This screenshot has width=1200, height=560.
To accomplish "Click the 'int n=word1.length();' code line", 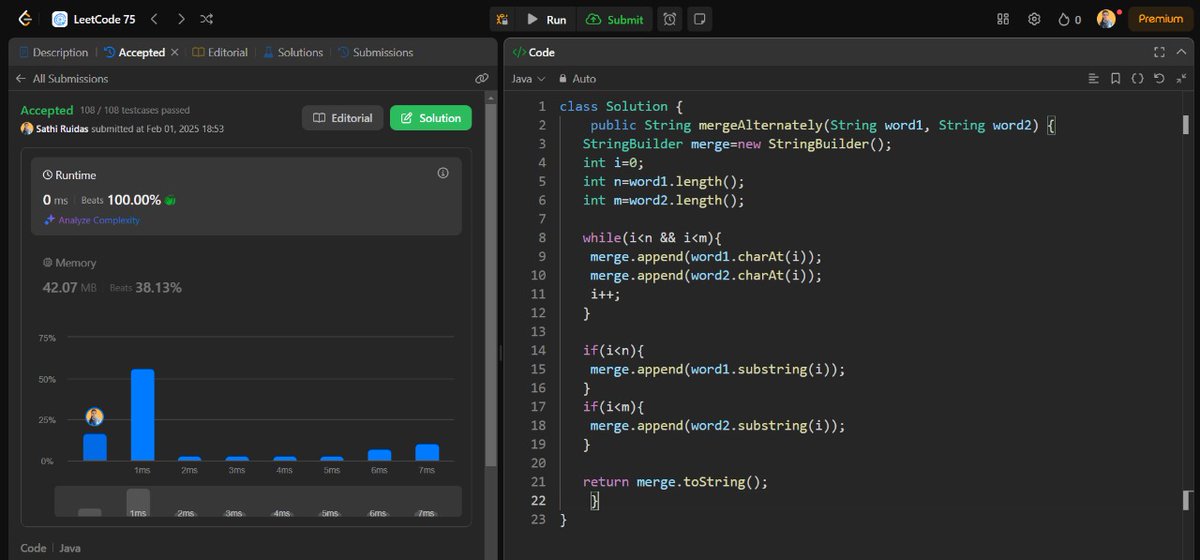I will (x=664, y=181).
